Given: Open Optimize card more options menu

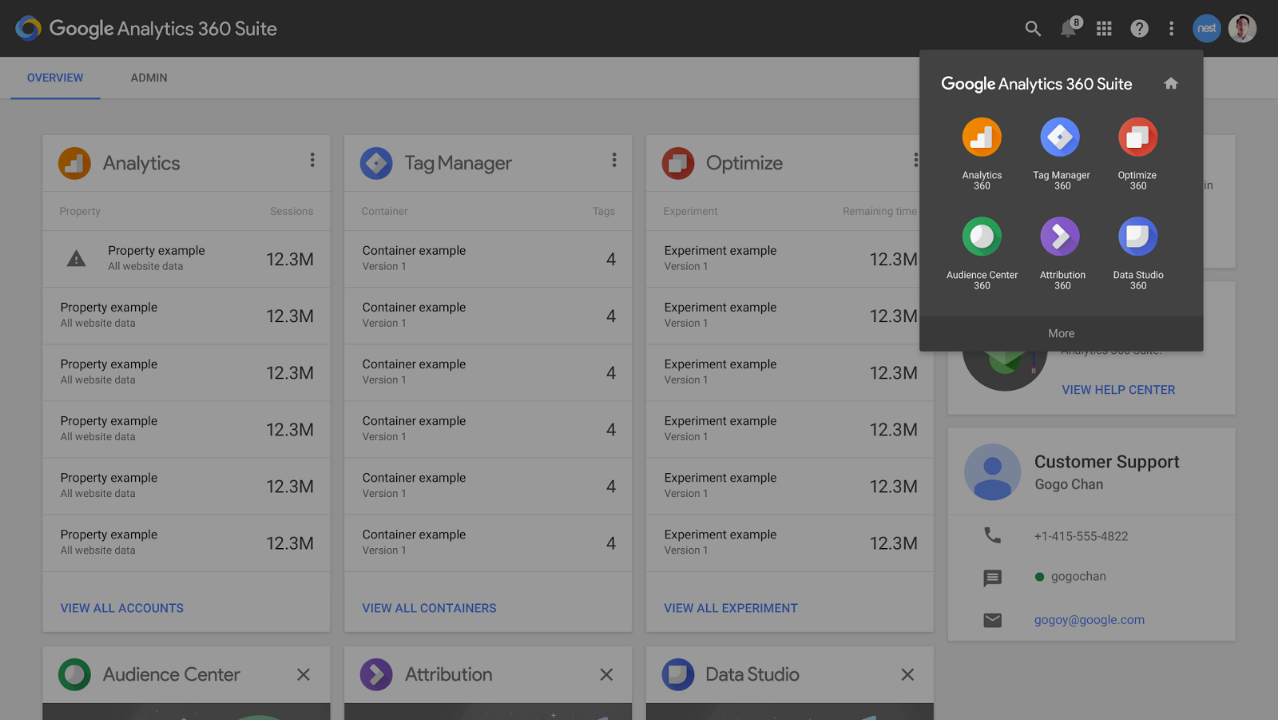Looking at the screenshot, I should tap(915, 160).
